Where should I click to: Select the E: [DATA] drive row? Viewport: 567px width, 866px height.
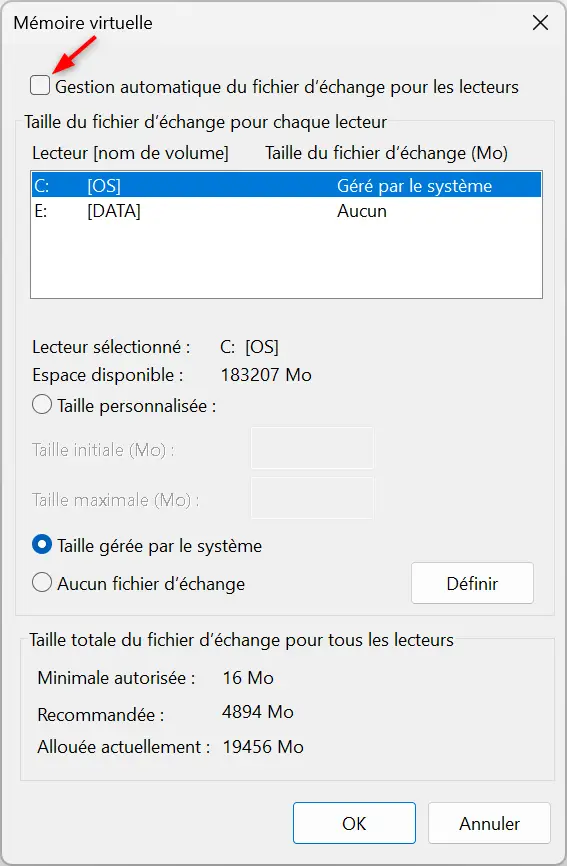pyautogui.click(x=286, y=211)
